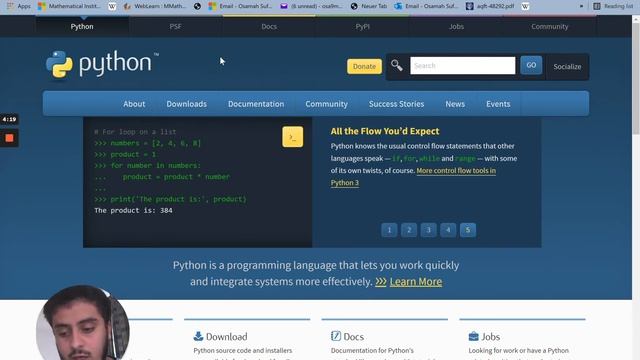Switch to the PSF tab
Screen dimensions: 640x360
click(x=176, y=27)
